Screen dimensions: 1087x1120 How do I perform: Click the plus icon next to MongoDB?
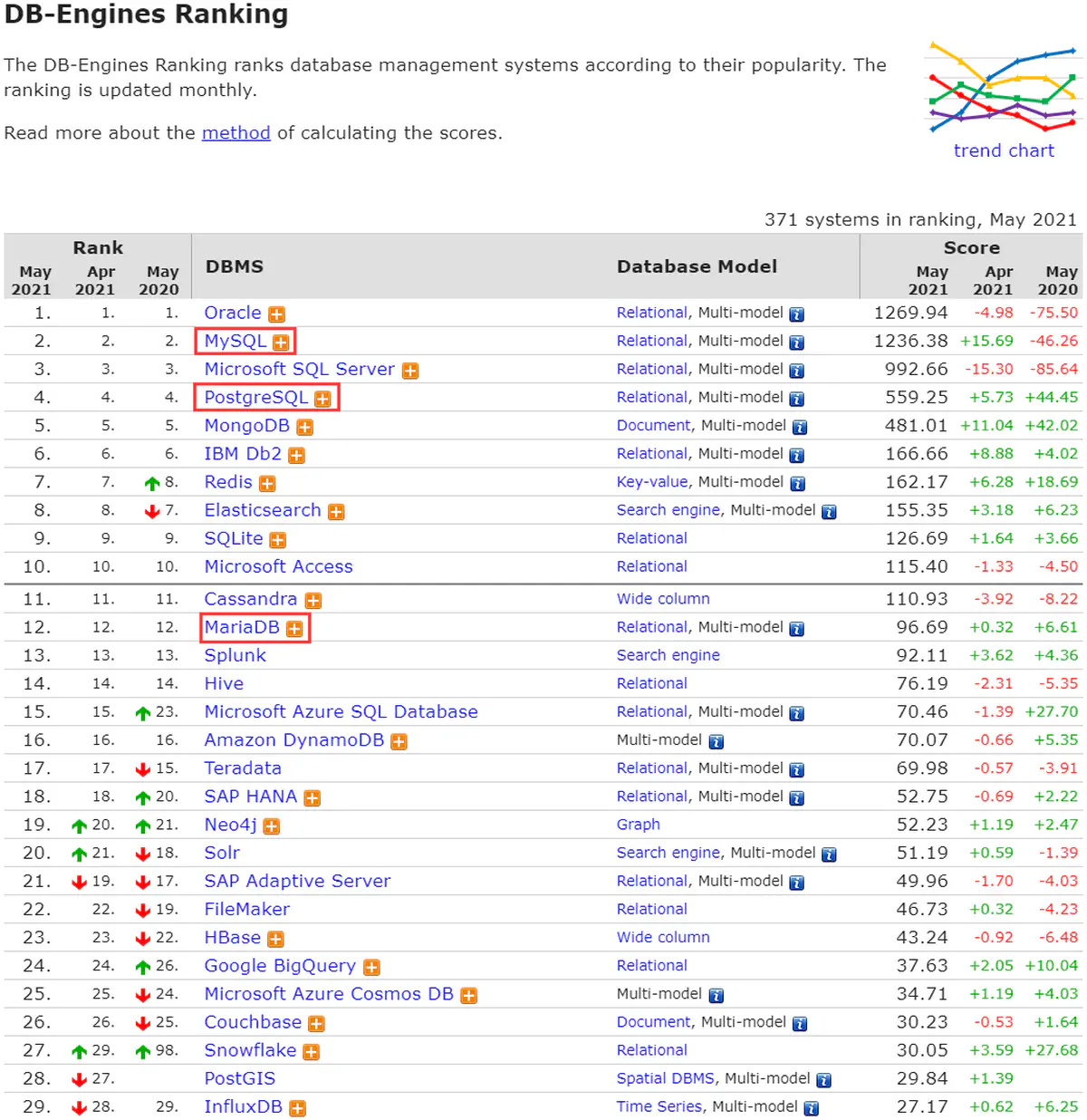(304, 427)
